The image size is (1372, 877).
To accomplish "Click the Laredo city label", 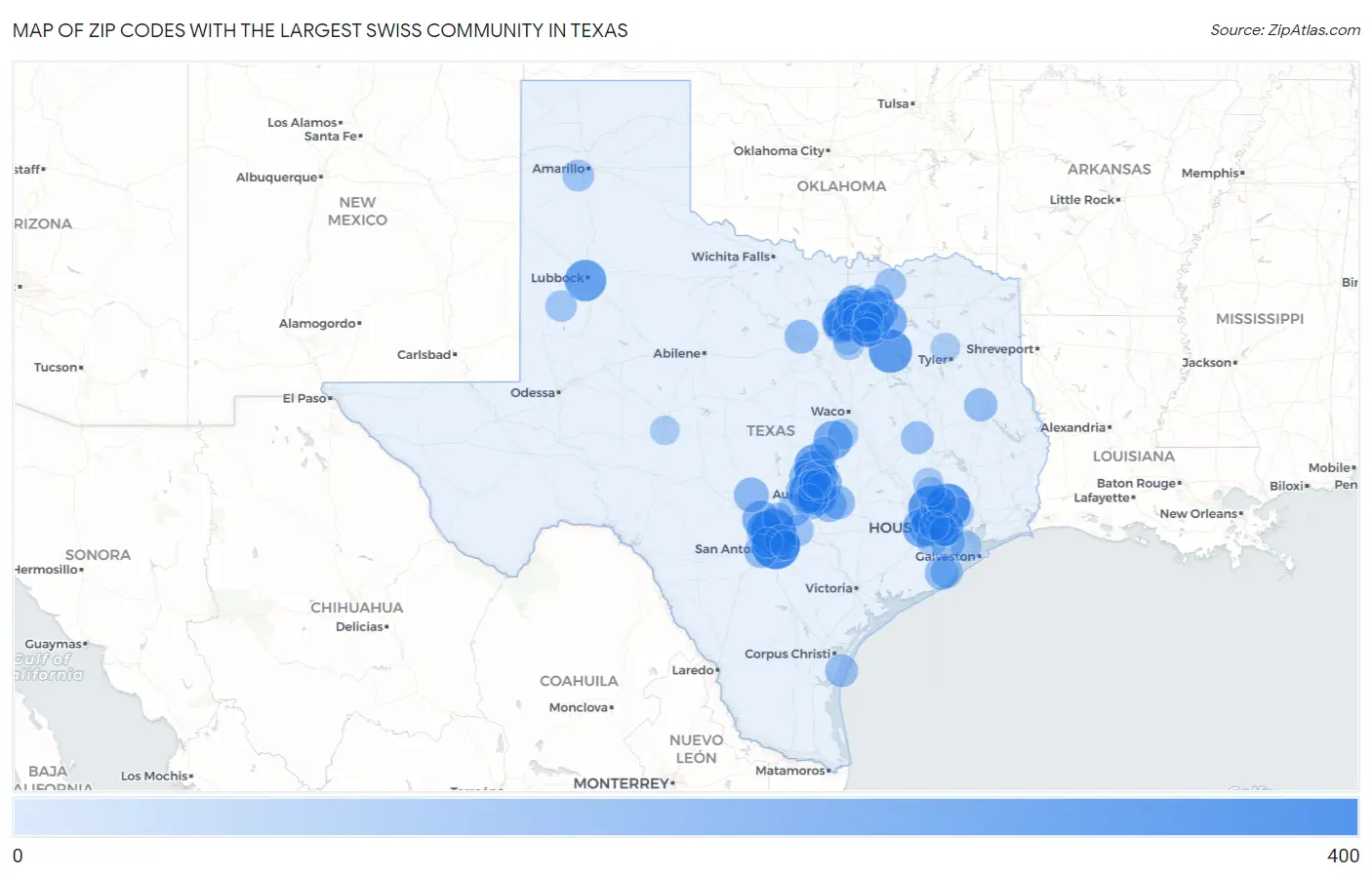I will [695, 670].
